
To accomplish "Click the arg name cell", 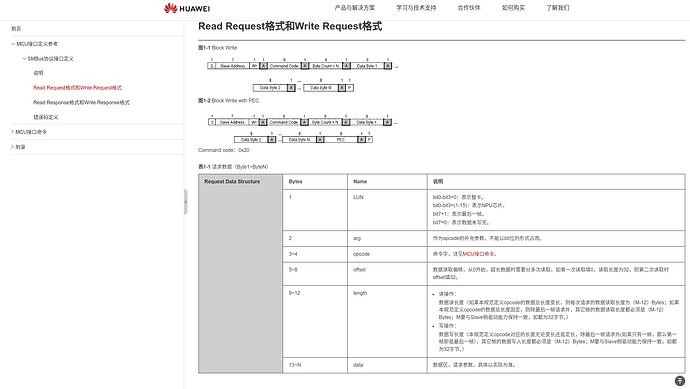I will (x=387, y=238).
